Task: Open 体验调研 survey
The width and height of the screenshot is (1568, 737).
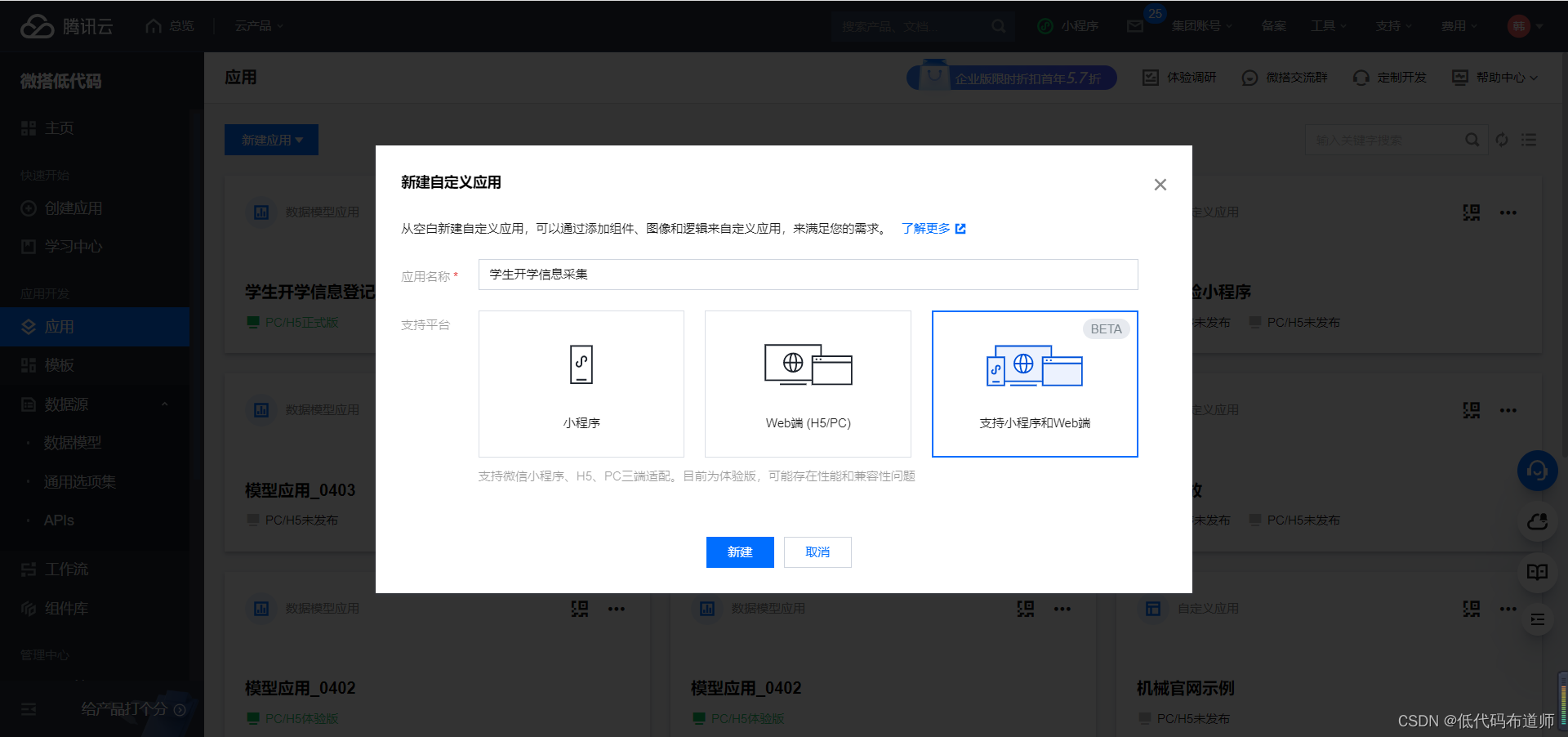Action: [1179, 78]
